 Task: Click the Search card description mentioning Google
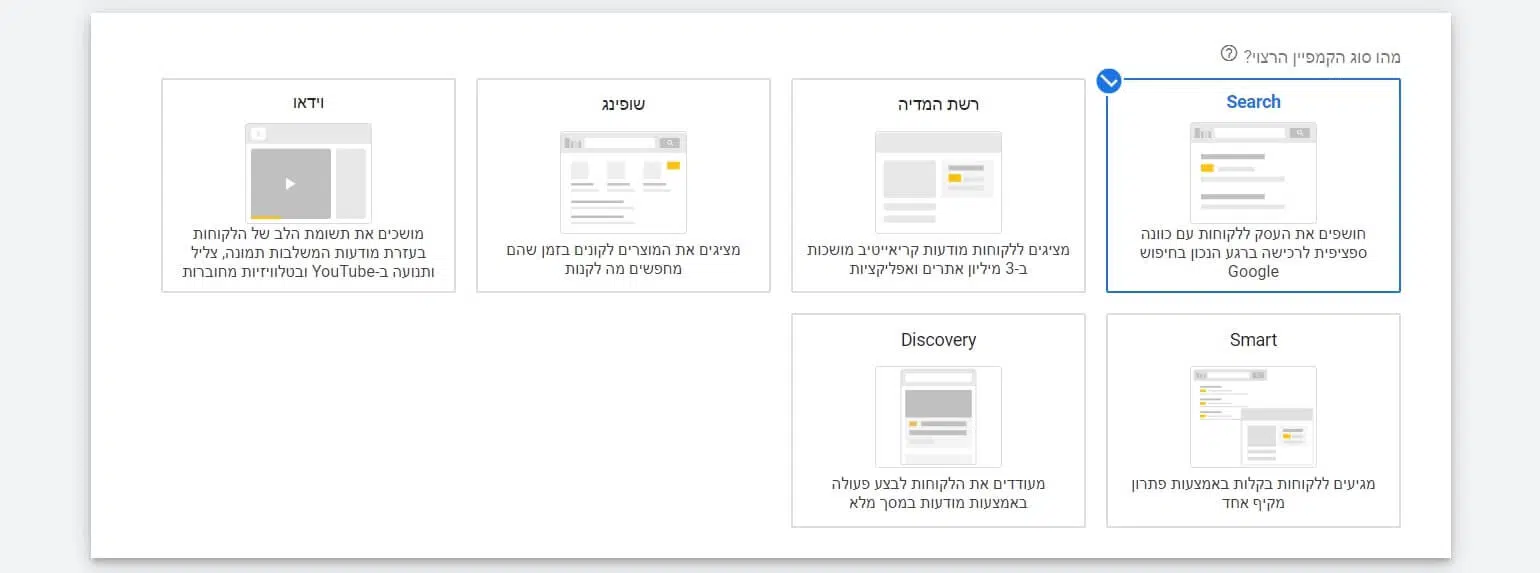coord(1253,253)
